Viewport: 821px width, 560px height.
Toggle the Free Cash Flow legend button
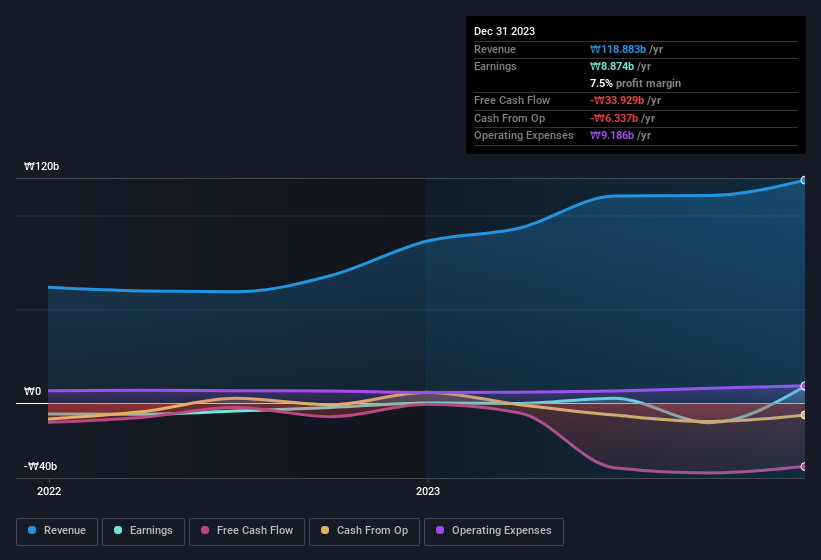tap(247, 531)
